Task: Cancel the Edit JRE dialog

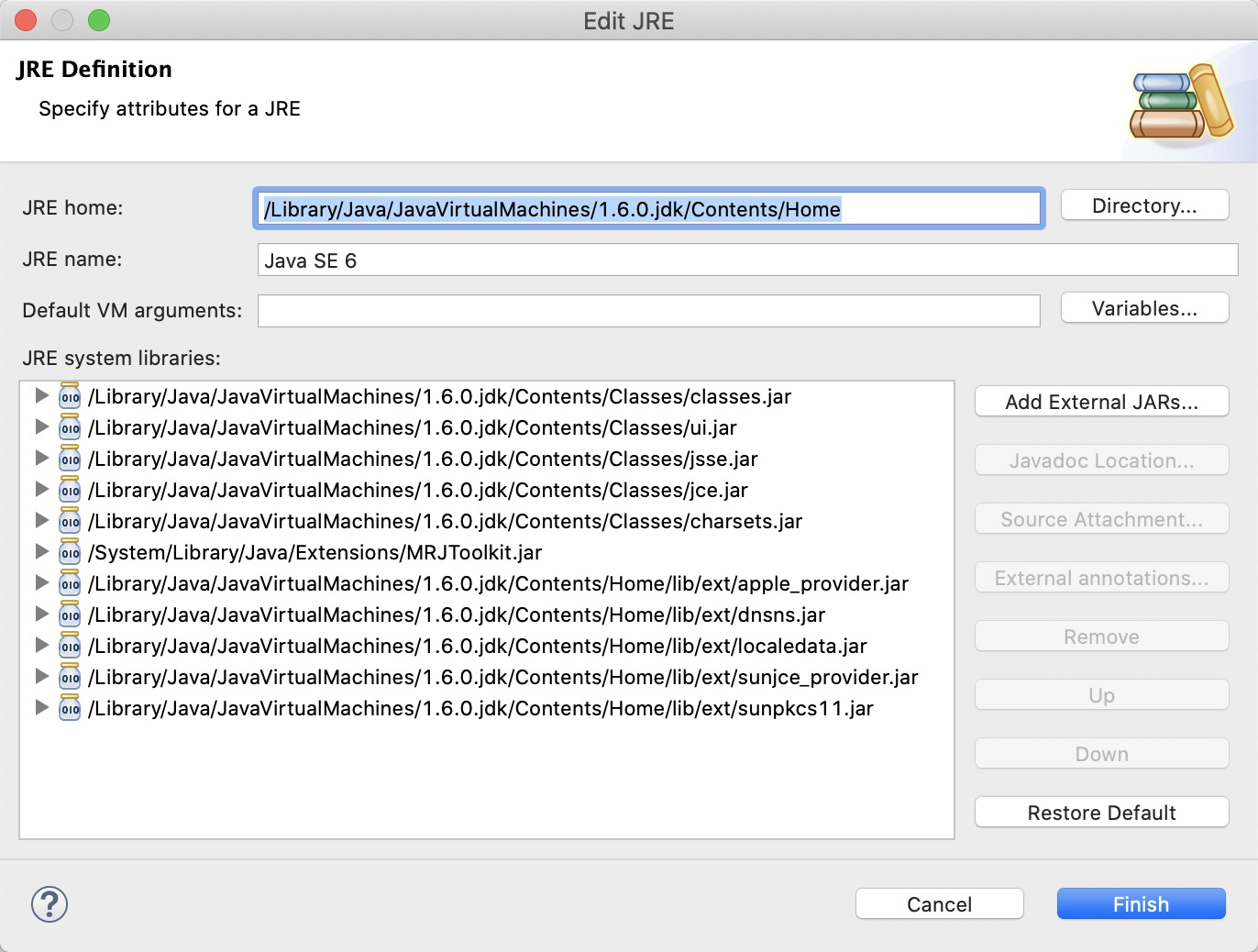Action: (939, 904)
